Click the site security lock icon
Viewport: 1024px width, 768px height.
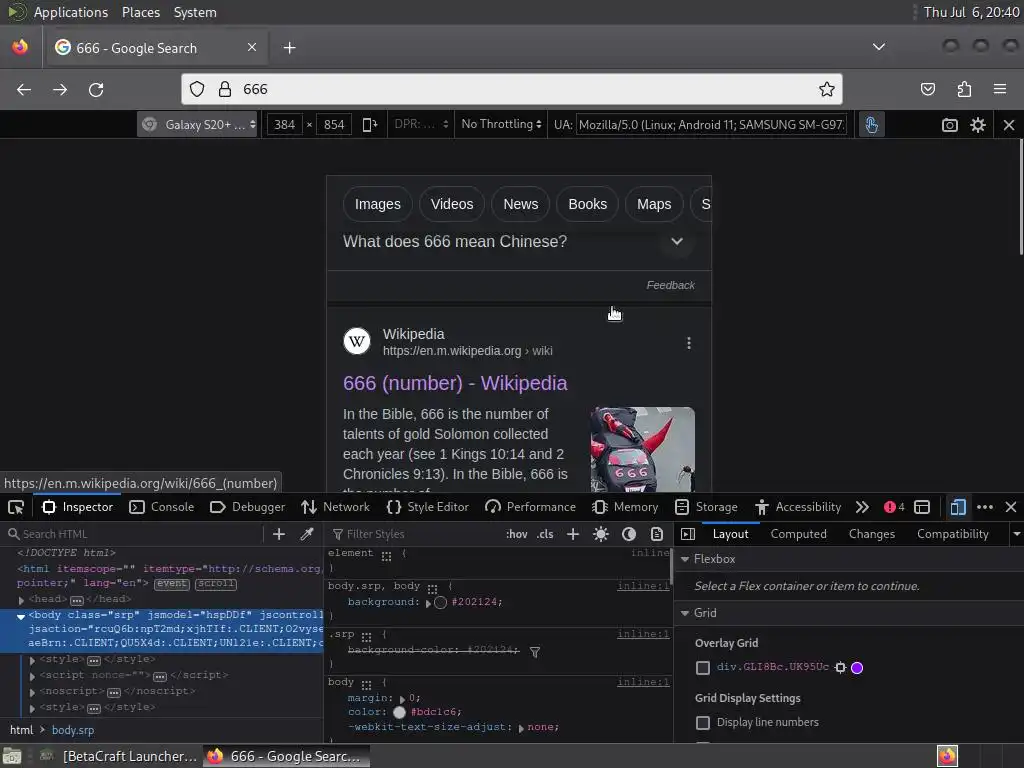point(225,89)
